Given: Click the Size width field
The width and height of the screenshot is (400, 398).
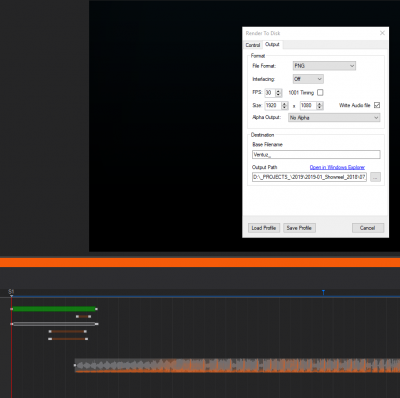Looking at the screenshot, I should (273, 106).
